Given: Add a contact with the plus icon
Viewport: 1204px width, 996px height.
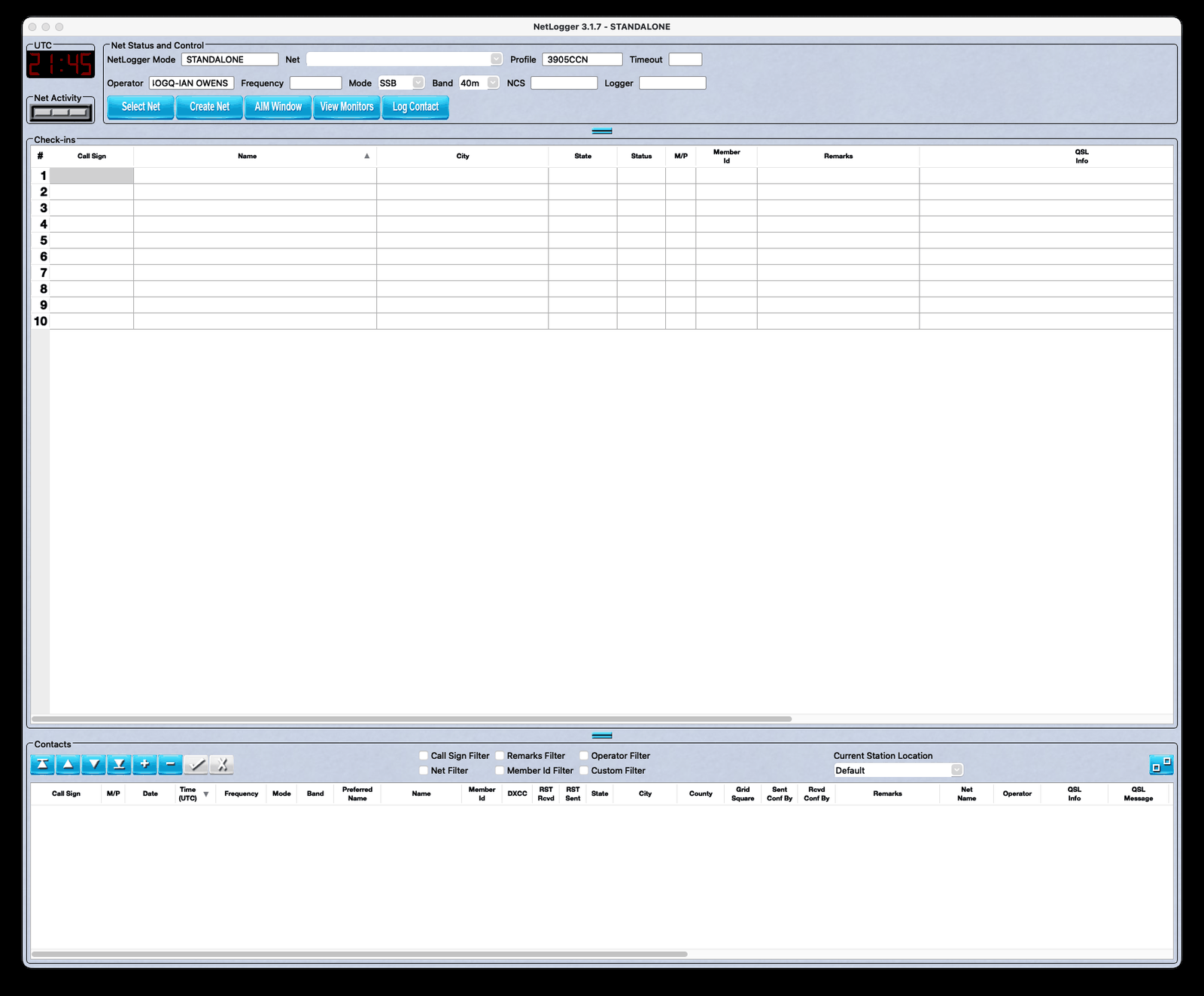Looking at the screenshot, I should 144,765.
